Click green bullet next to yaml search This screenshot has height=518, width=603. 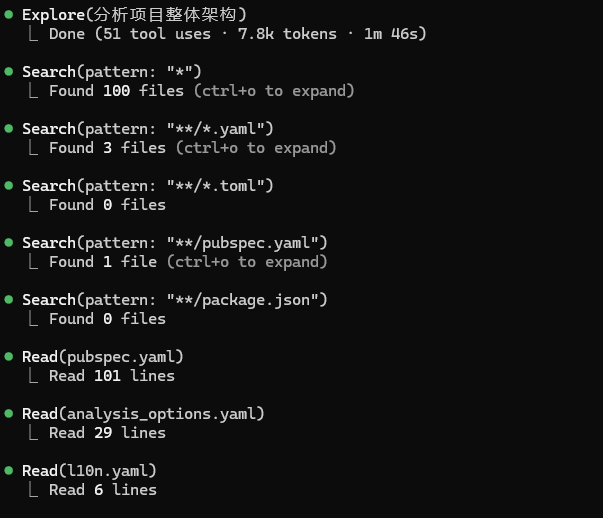9,128
